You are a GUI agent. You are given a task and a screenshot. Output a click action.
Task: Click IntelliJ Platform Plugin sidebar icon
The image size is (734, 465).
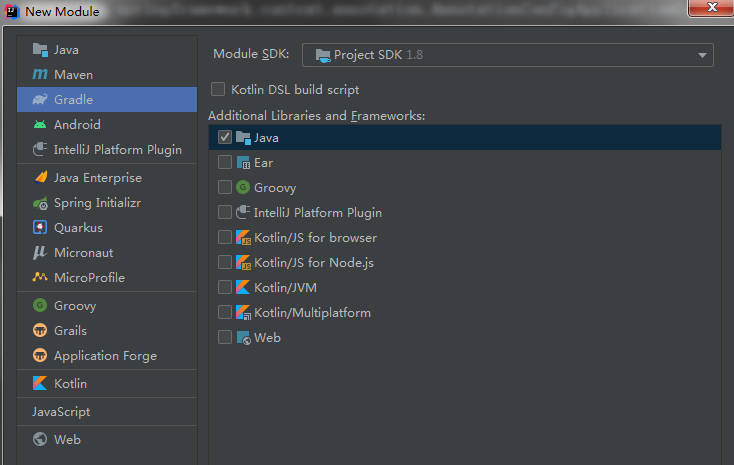[x=40, y=149]
